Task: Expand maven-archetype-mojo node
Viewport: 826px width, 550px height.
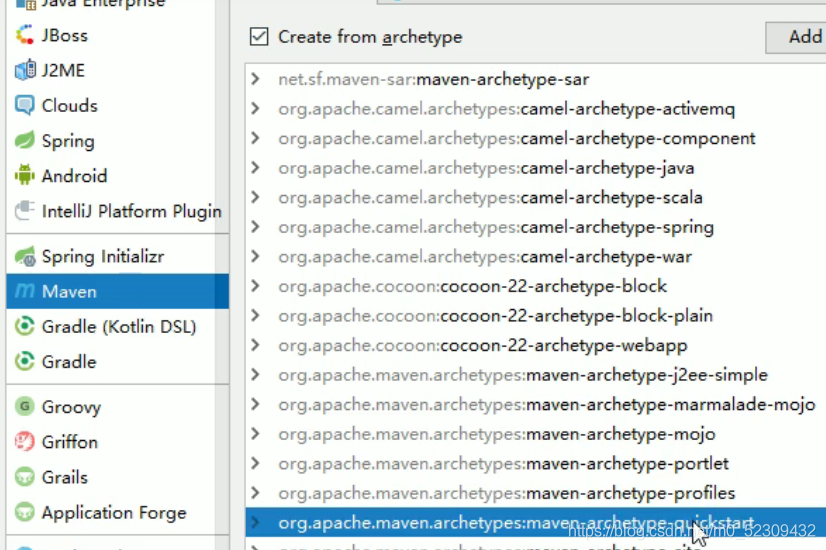Action: pyautogui.click(x=255, y=434)
